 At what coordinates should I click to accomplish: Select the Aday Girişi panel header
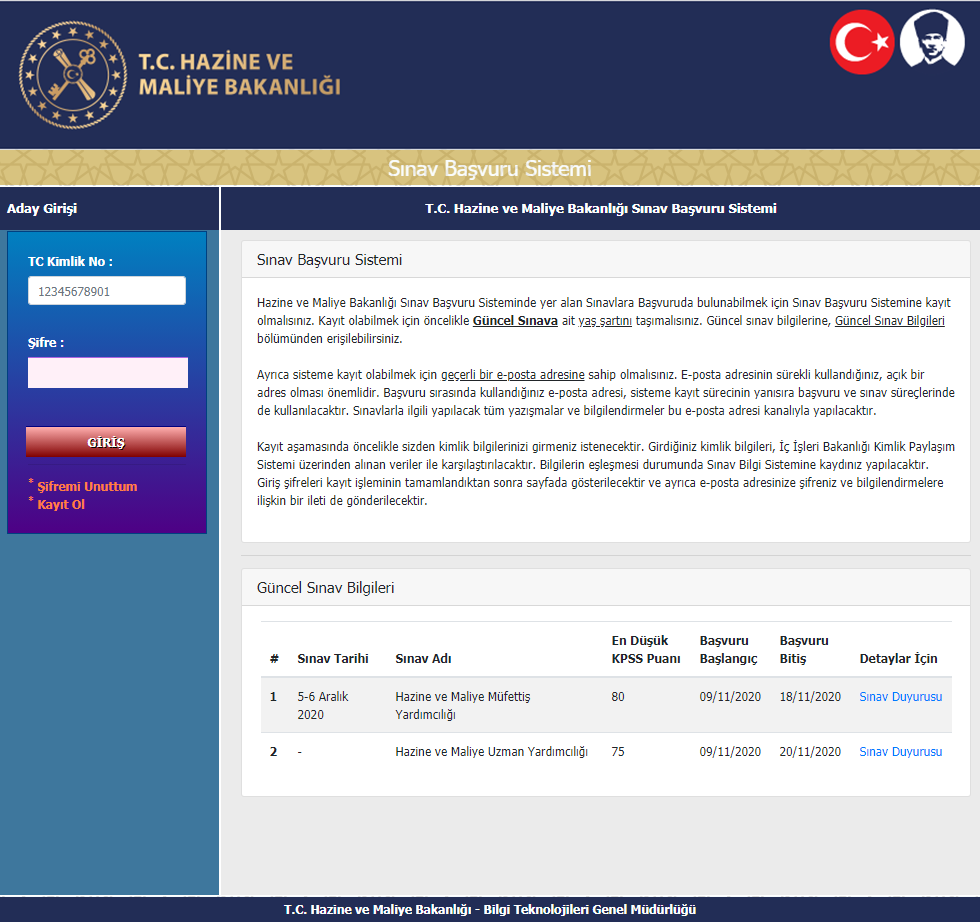(42, 209)
